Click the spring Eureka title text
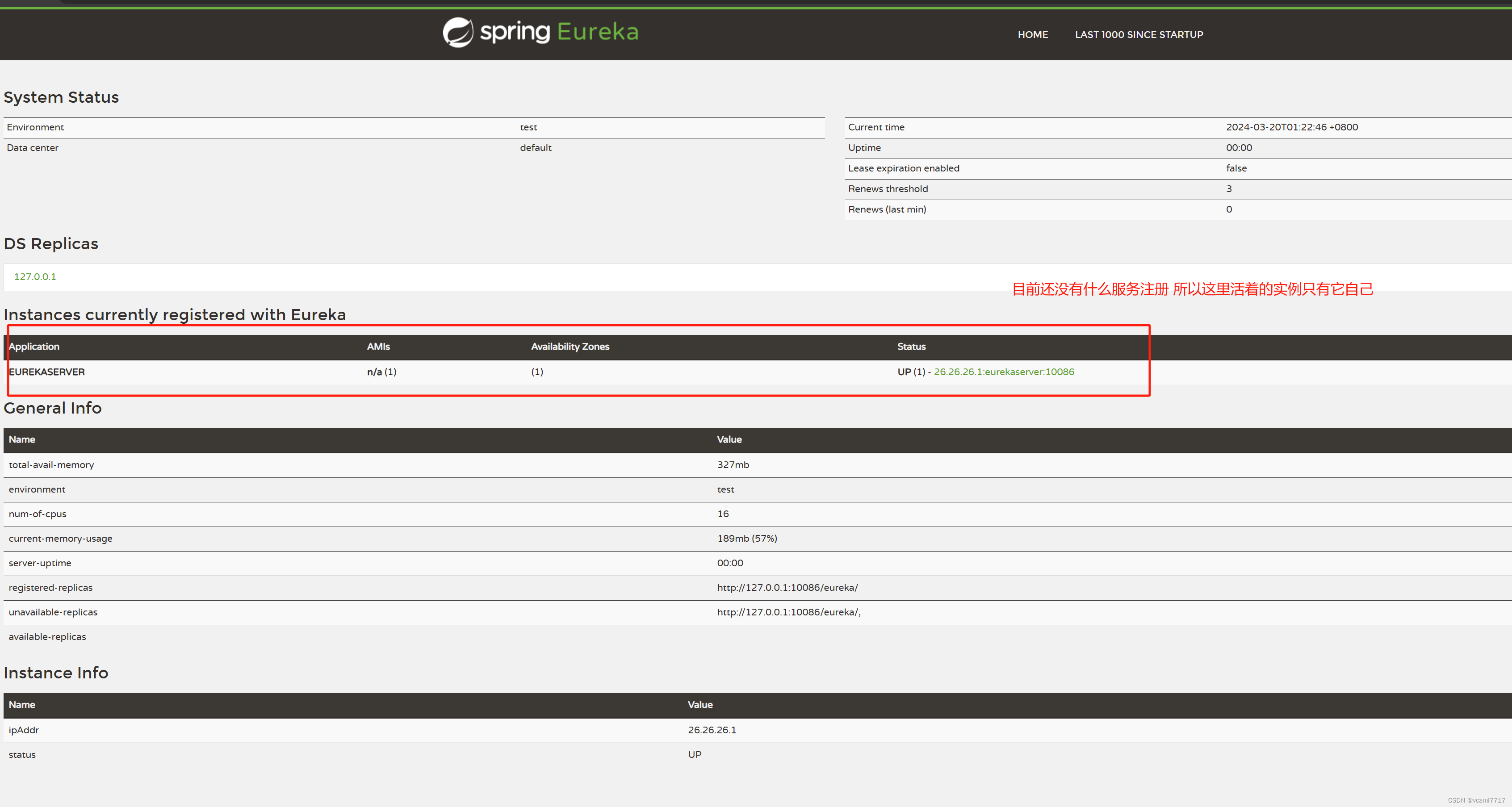The height and width of the screenshot is (807, 1512). (559, 32)
